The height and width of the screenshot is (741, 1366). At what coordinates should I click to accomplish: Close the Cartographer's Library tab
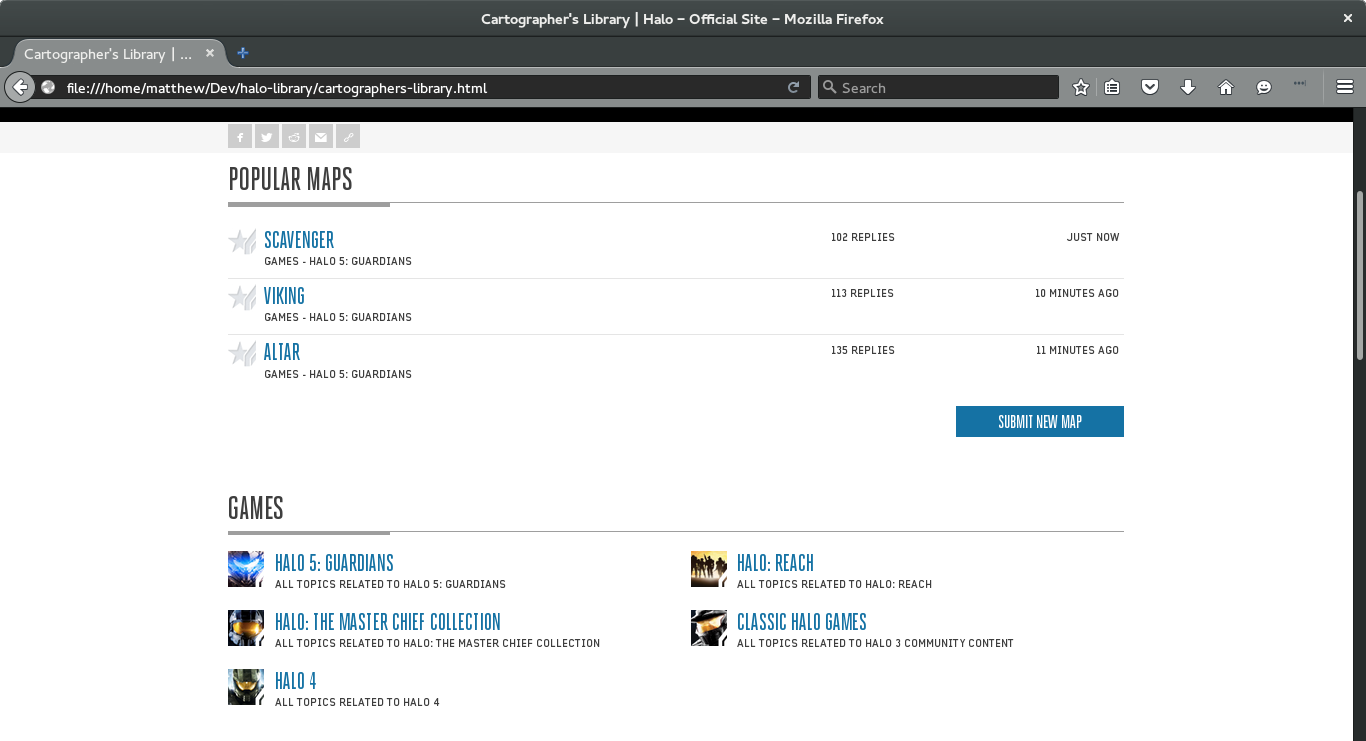[210, 53]
